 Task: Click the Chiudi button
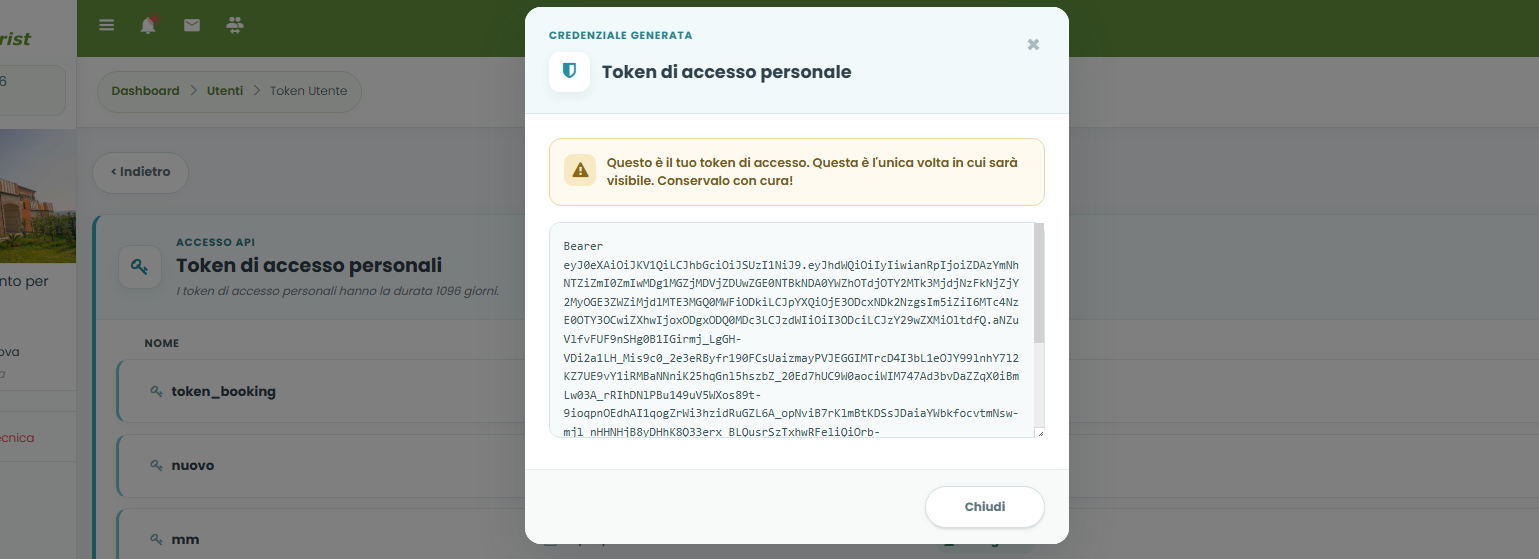[985, 507]
